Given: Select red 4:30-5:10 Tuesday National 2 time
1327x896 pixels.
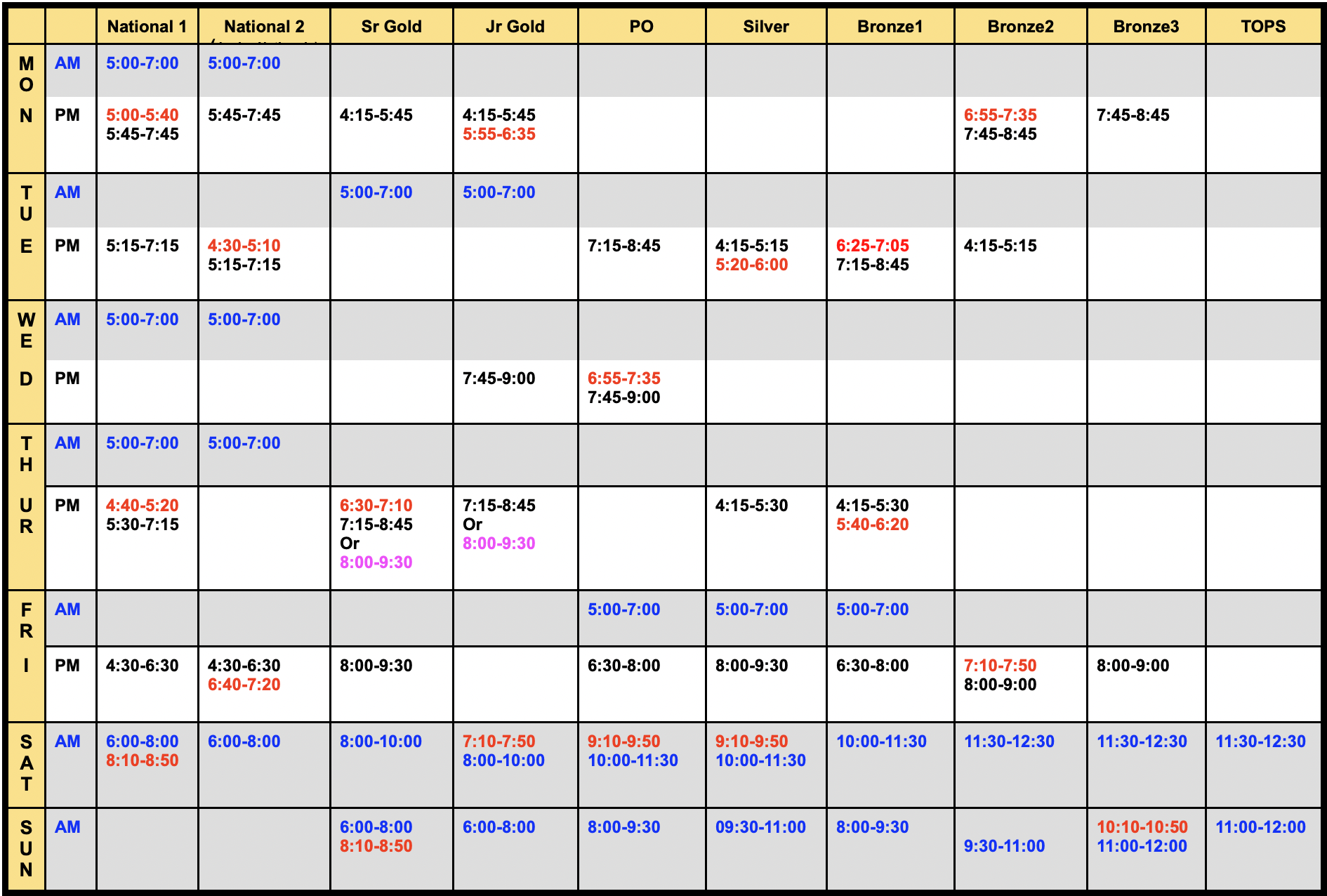Looking at the screenshot, I should (244, 246).
